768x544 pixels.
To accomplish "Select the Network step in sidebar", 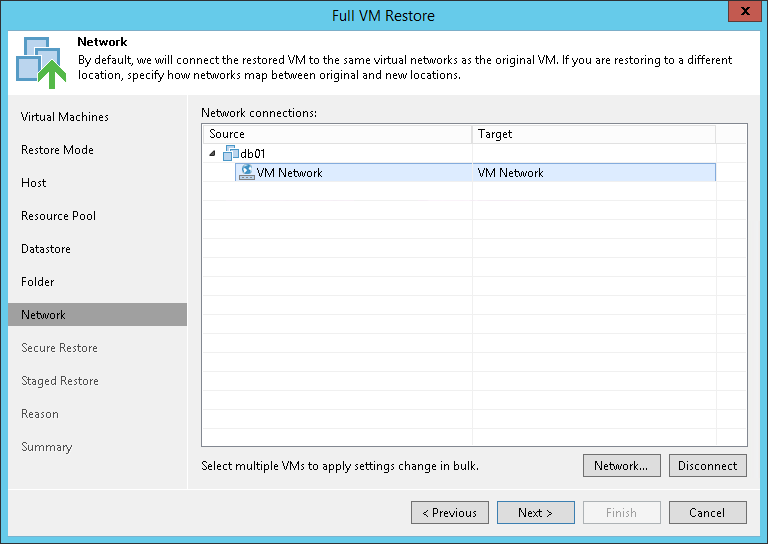I will tap(43, 315).
